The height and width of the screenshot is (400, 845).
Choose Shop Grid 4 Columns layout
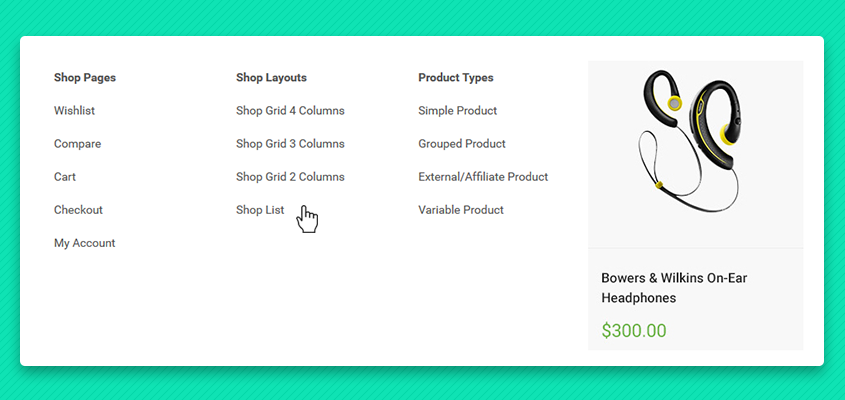290,111
